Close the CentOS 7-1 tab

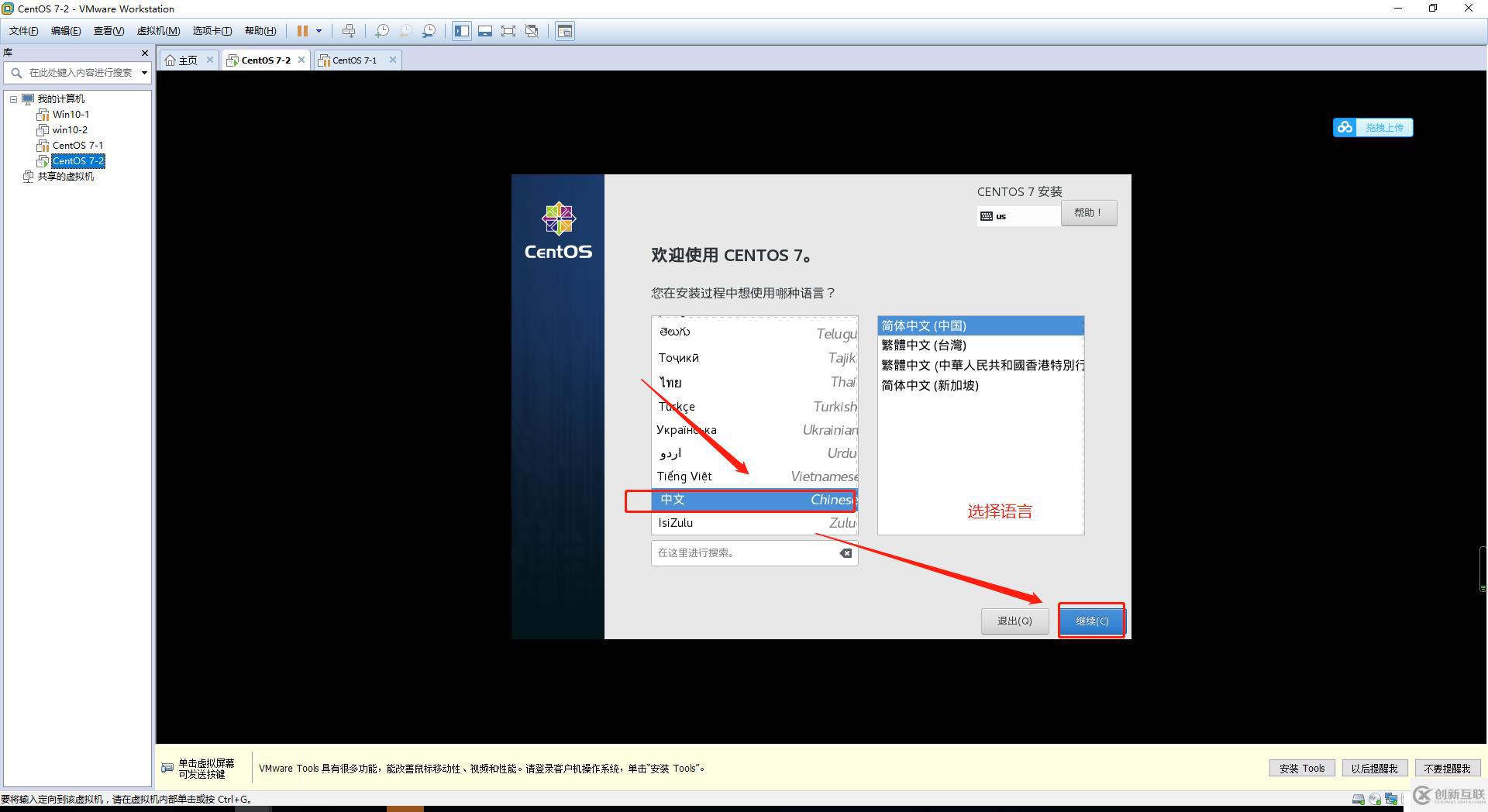393,60
